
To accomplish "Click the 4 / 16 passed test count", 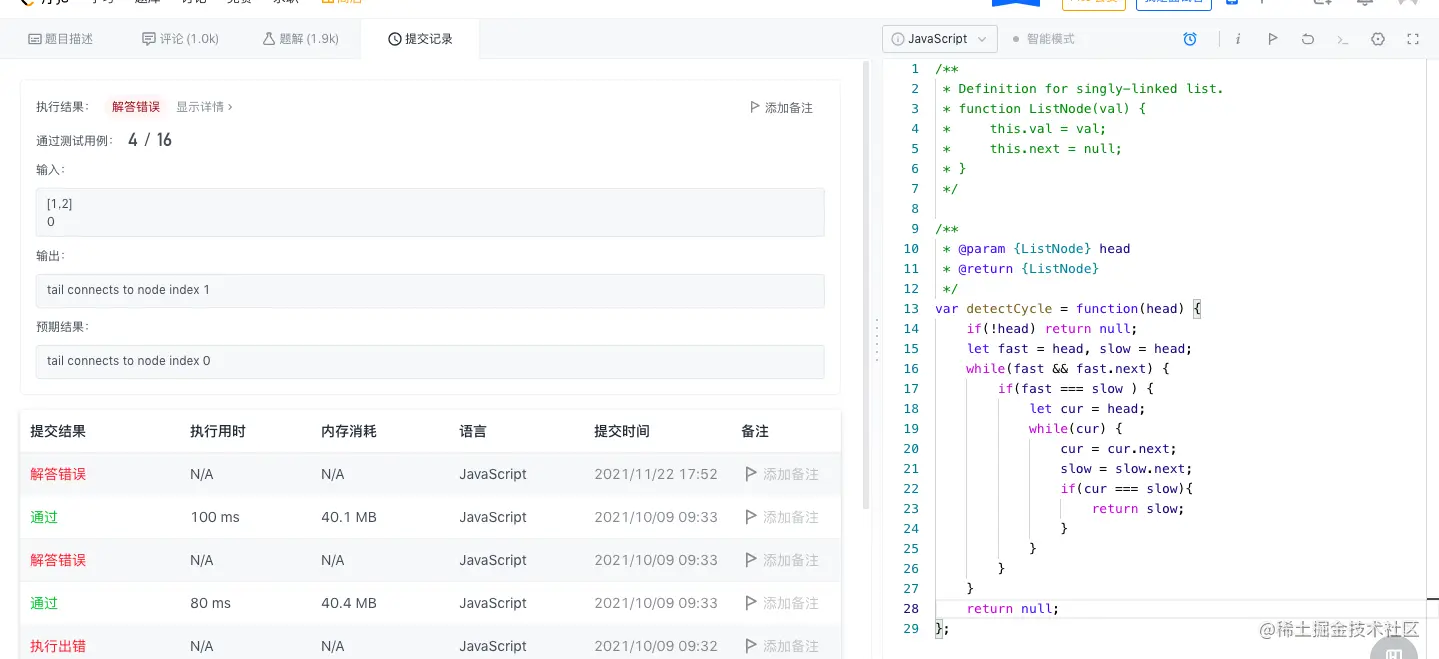I will coord(150,140).
